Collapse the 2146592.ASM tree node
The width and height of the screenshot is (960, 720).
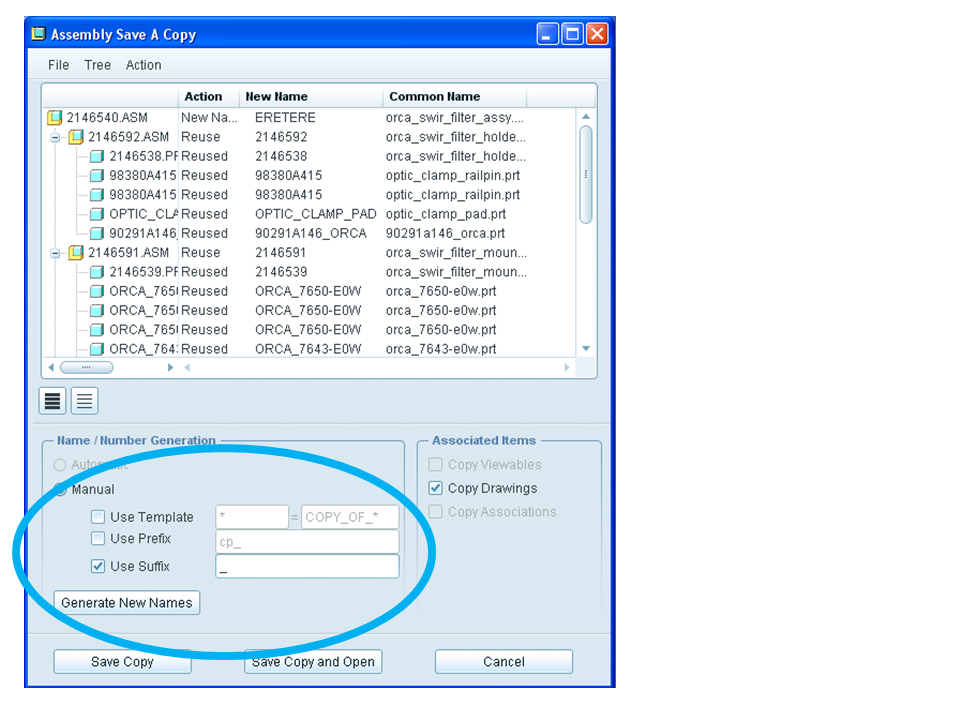pyautogui.click(x=55, y=137)
